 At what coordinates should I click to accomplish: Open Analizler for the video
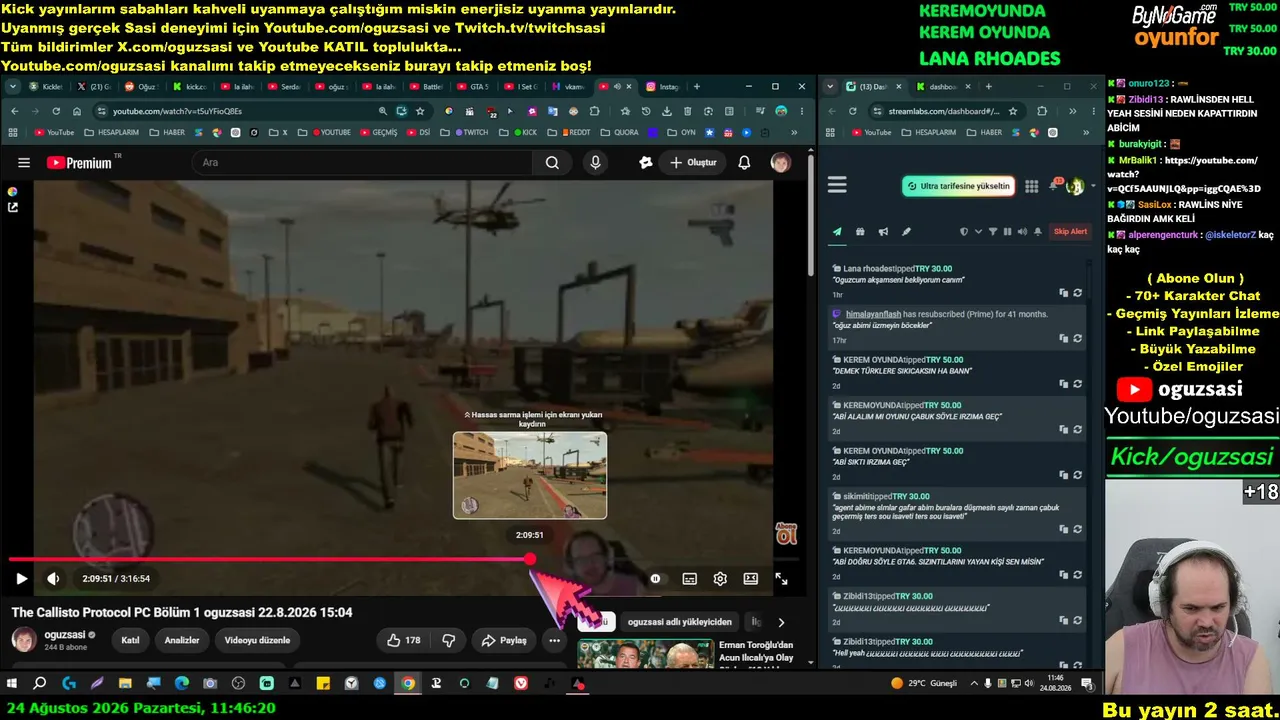(182, 640)
